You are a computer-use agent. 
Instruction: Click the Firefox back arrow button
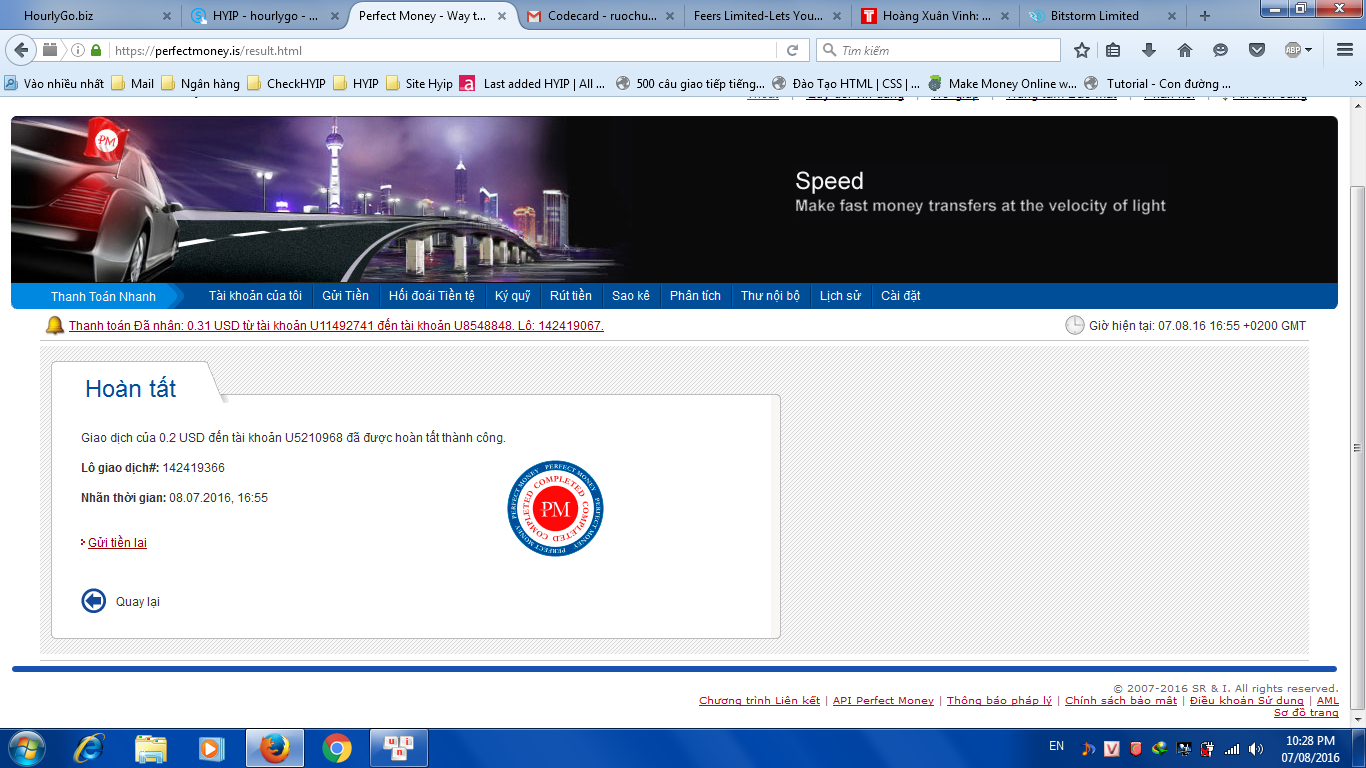[x=22, y=50]
